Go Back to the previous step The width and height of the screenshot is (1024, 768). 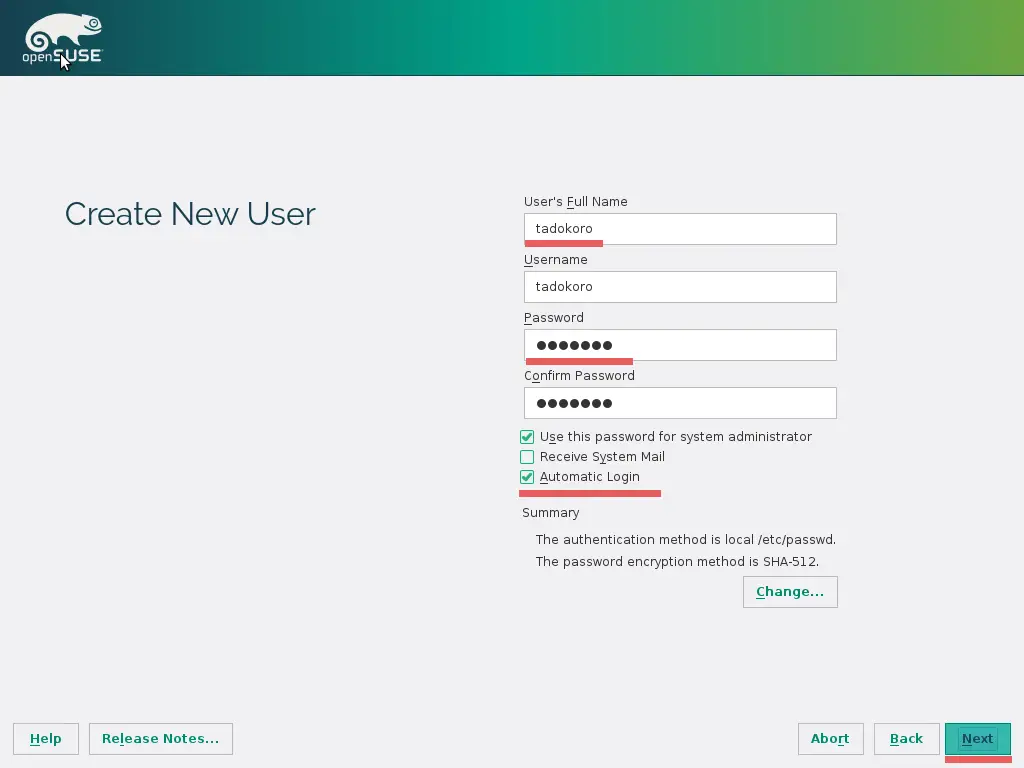906,739
